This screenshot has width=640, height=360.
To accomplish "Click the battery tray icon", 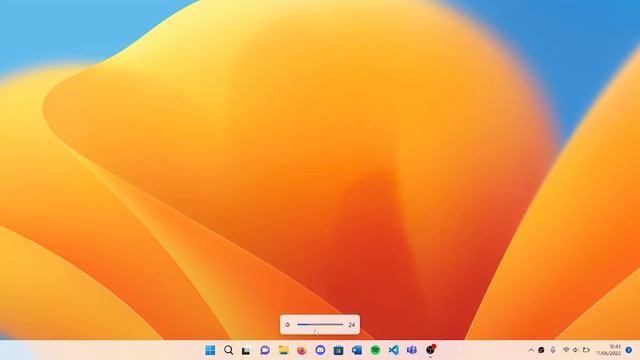I will point(586,350).
